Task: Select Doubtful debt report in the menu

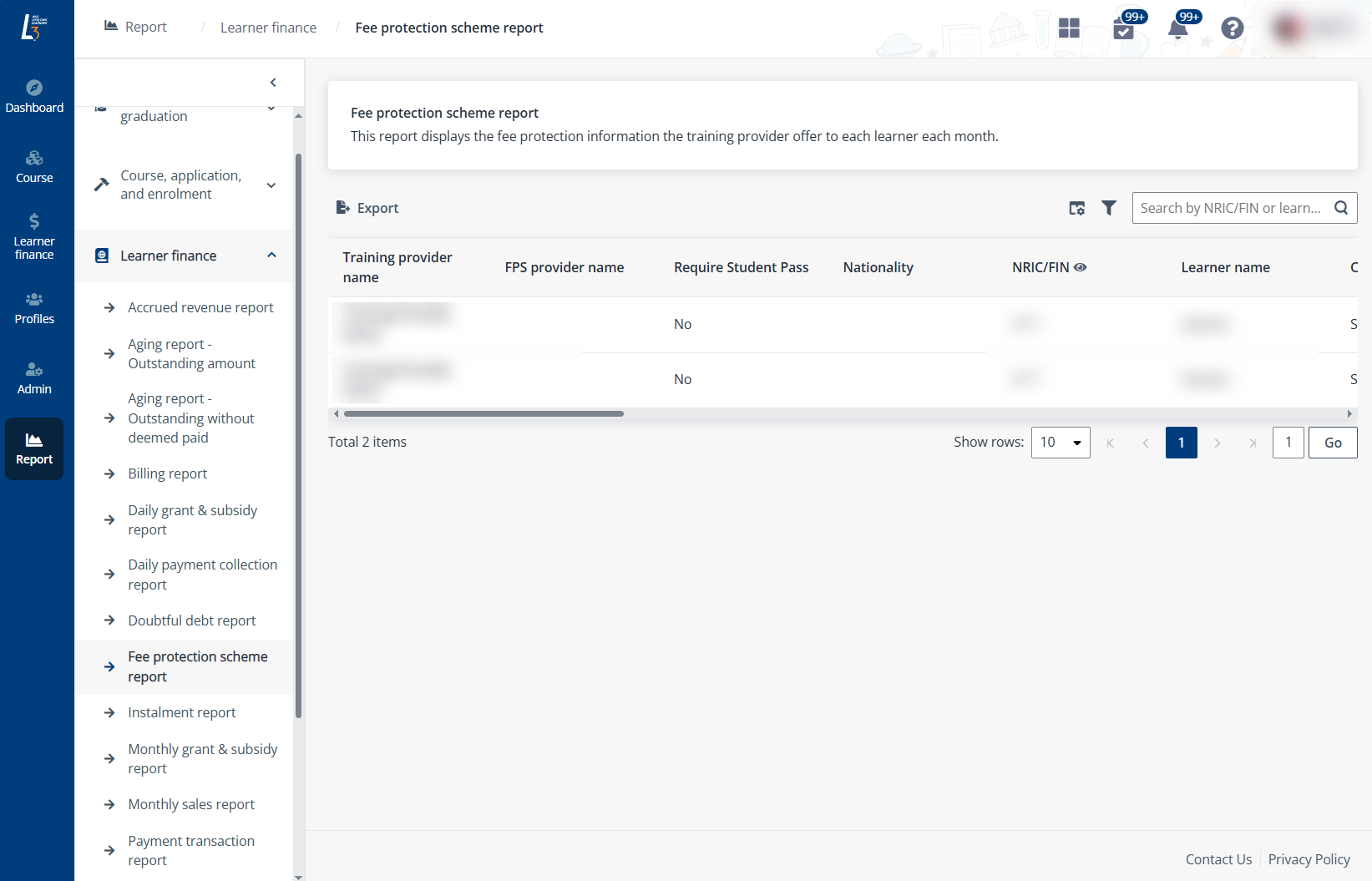Action: click(191, 620)
